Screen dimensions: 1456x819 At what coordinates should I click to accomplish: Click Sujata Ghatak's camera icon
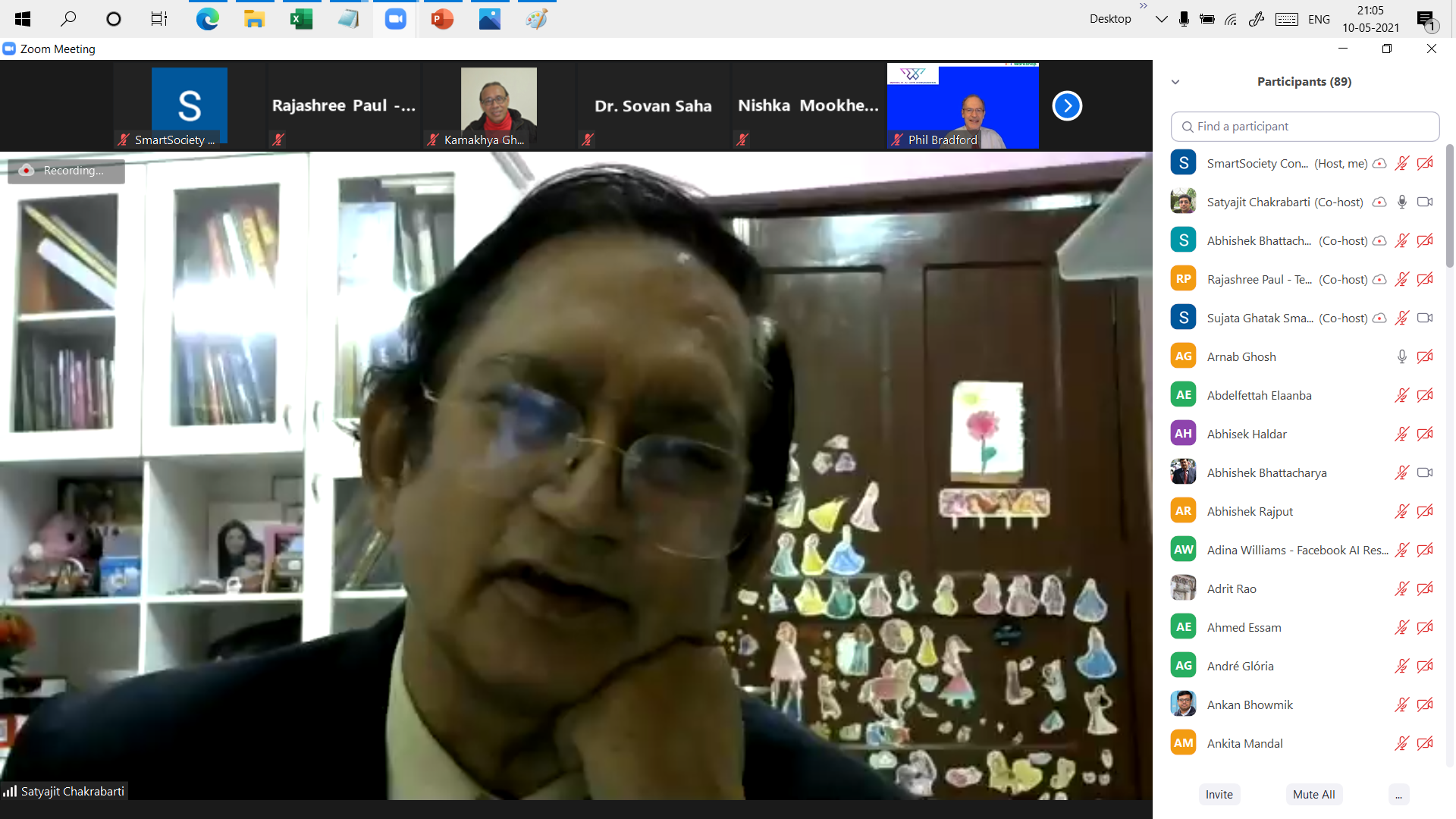pyautogui.click(x=1425, y=318)
